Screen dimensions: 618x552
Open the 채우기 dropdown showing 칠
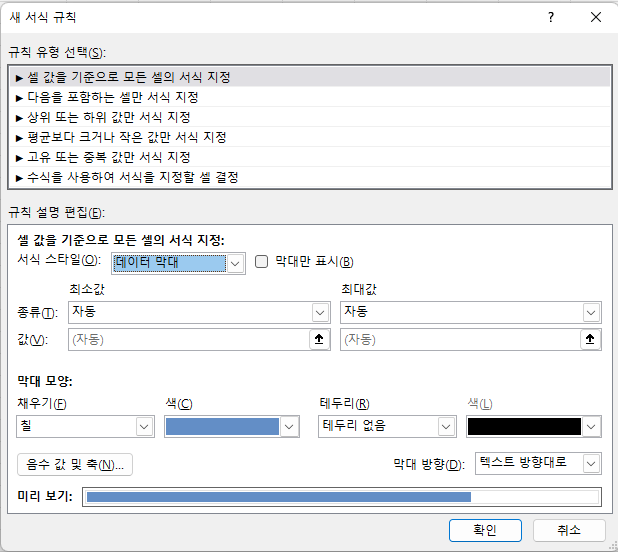pyautogui.click(x=85, y=426)
